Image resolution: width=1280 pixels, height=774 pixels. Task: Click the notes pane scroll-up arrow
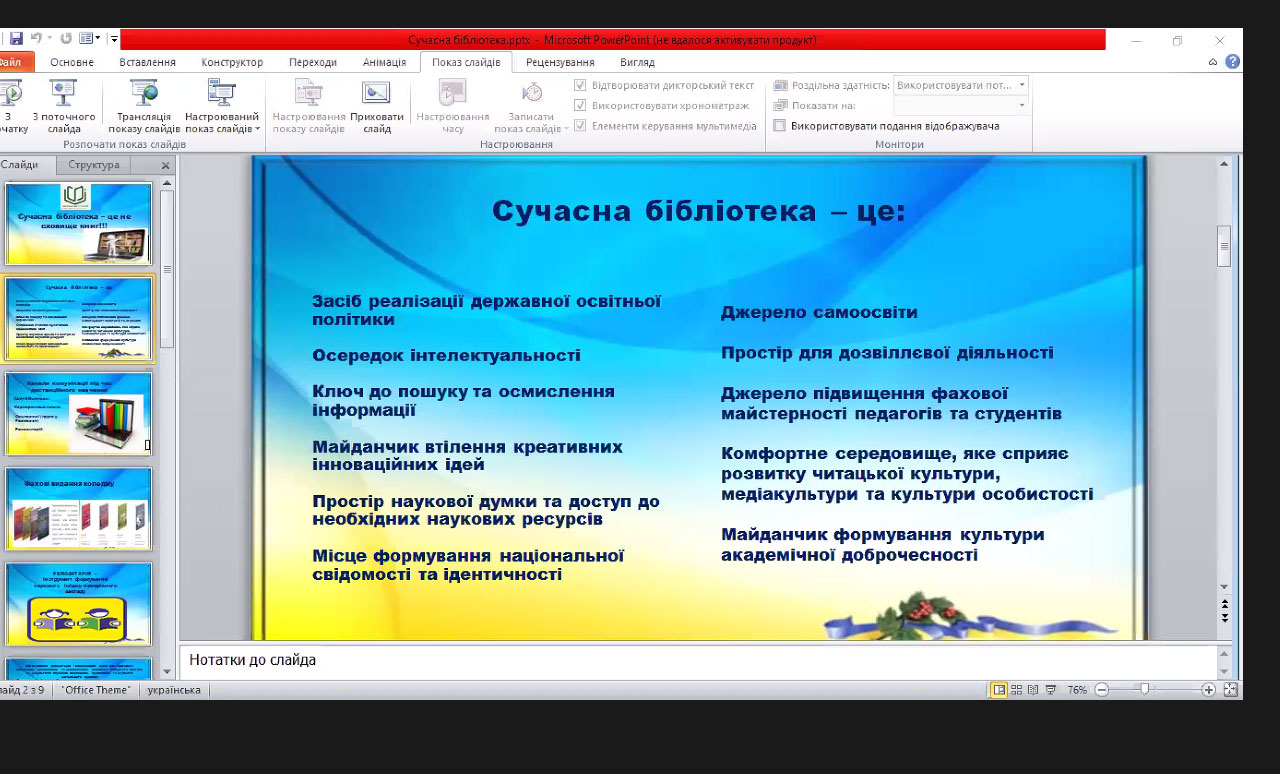(x=1224, y=653)
